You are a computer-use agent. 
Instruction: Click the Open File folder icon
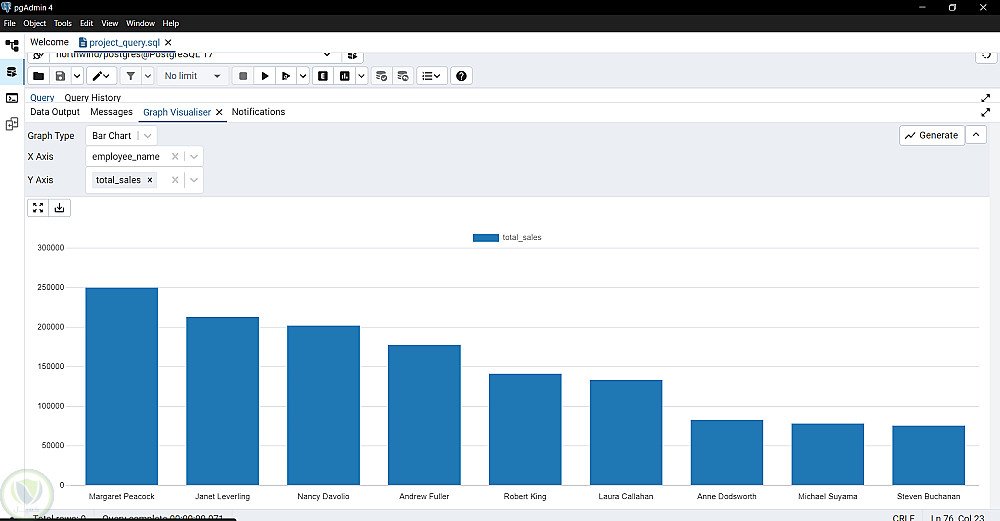click(x=38, y=76)
